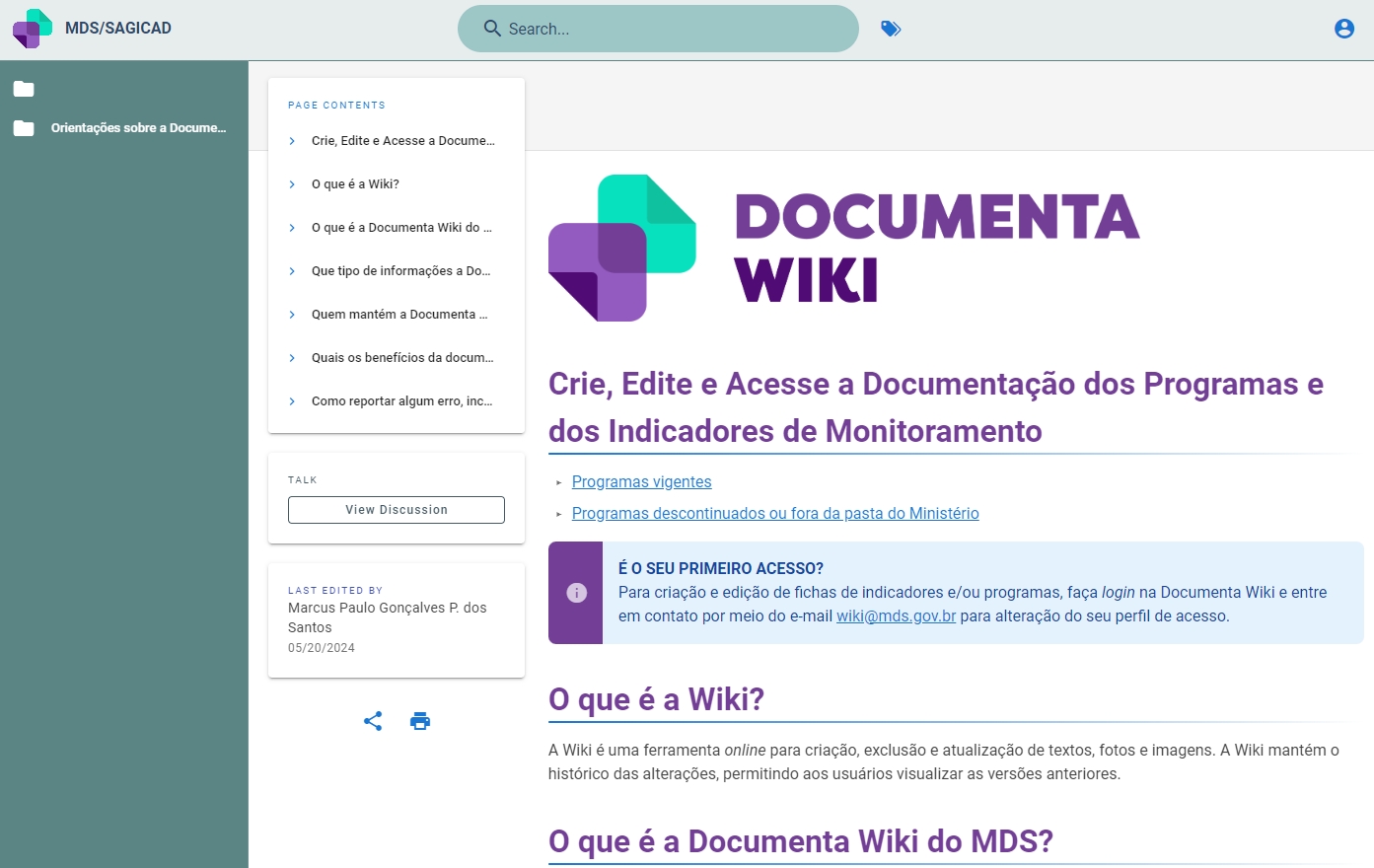Open the user account profile icon
This screenshot has width=1374, height=868.
pyautogui.click(x=1343, y=29)
